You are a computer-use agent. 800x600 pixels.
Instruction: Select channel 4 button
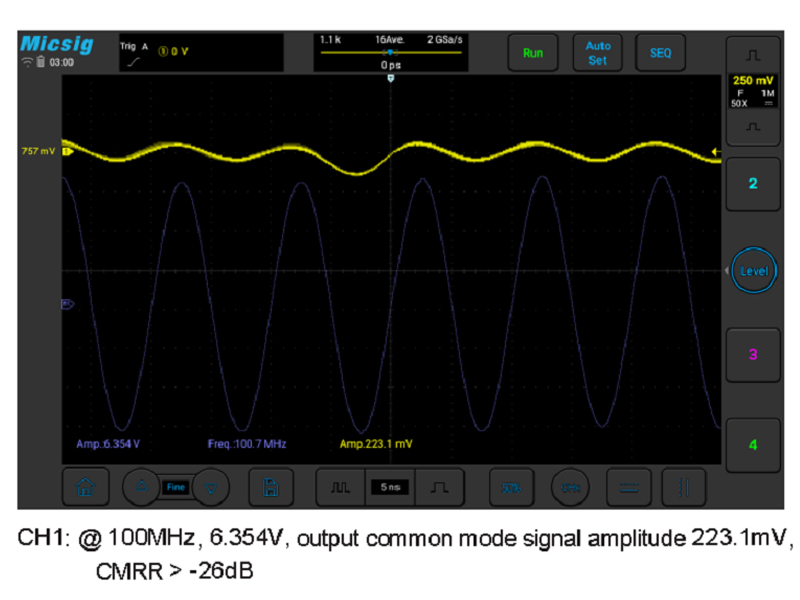coord(752,442)
